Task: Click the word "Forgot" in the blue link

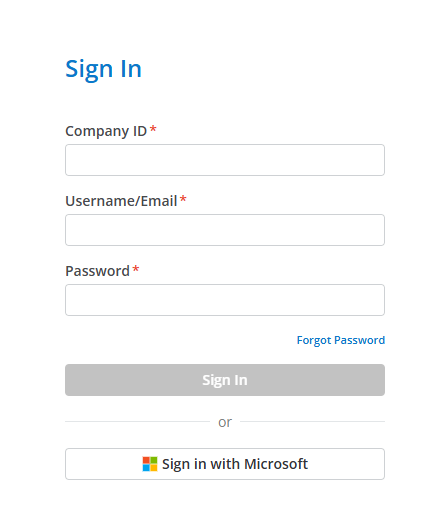Action: coord(314,340)
